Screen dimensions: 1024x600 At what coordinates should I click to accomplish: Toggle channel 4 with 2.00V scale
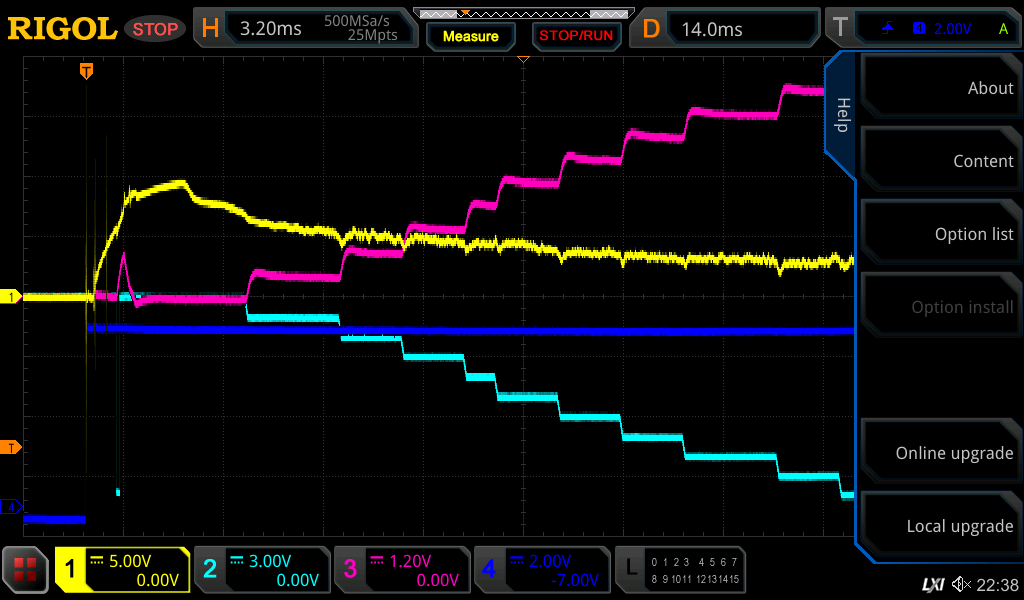pos(541,570)
